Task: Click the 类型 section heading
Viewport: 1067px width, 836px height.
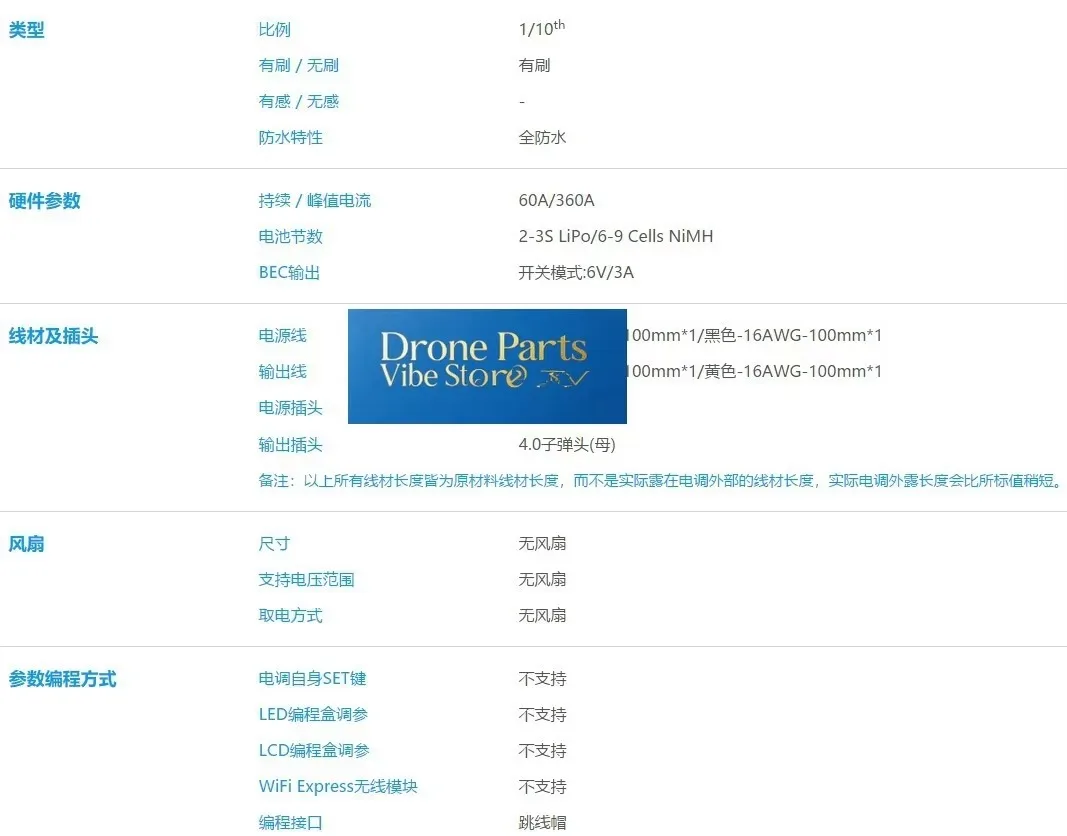Action: (x=27, y=30)
